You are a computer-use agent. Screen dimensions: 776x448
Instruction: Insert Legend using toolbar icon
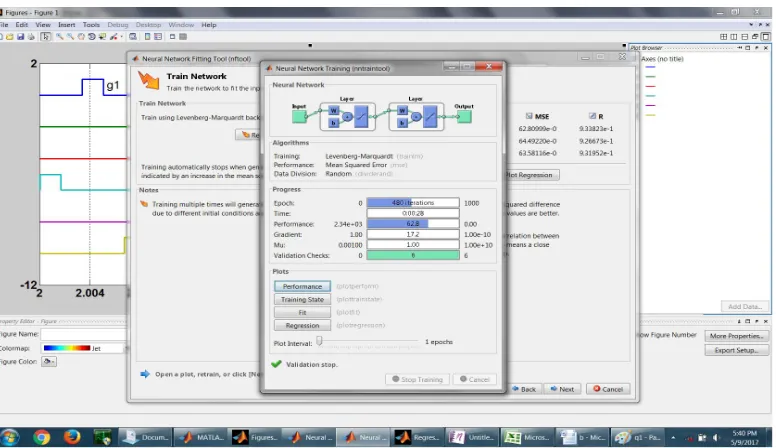click(158, 37)
